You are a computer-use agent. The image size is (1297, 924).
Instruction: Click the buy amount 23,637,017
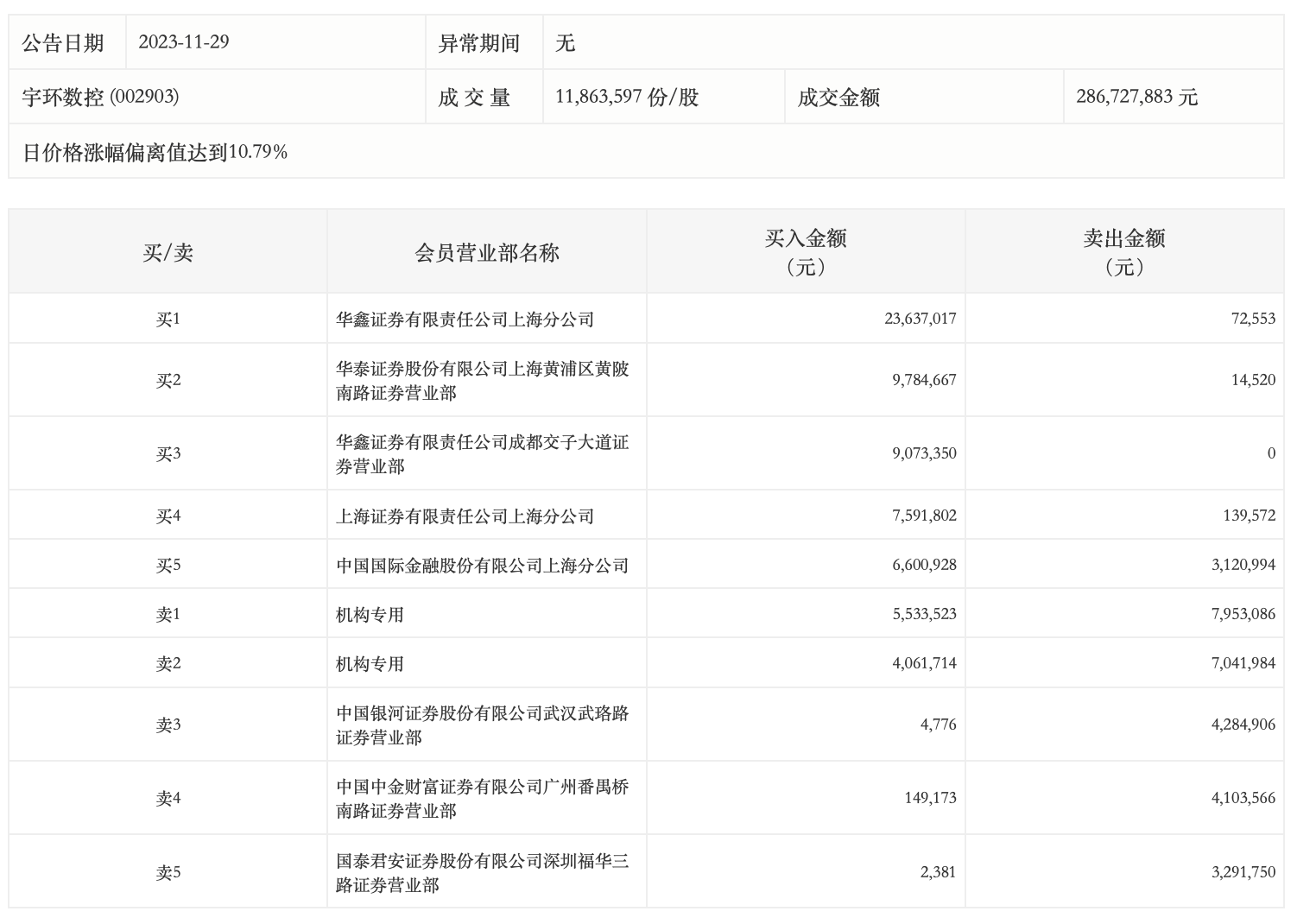(920, 319)
